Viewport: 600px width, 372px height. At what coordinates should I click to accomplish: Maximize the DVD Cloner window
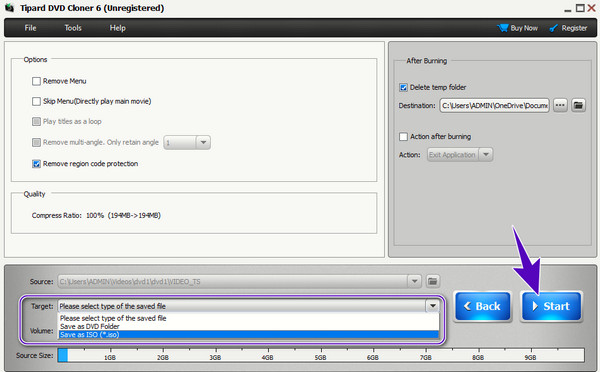pos(580,8)
